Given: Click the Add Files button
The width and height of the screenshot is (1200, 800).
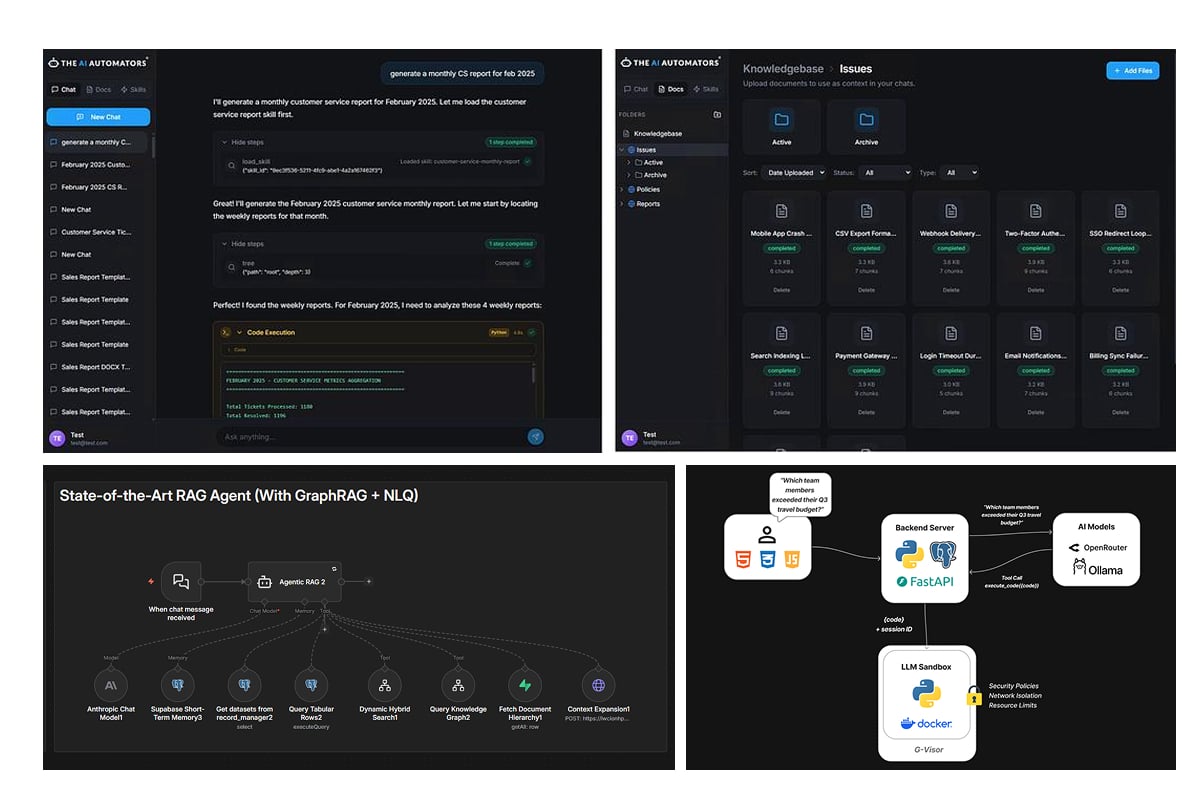Looking at the screenshot, I should coord(1132,71).
